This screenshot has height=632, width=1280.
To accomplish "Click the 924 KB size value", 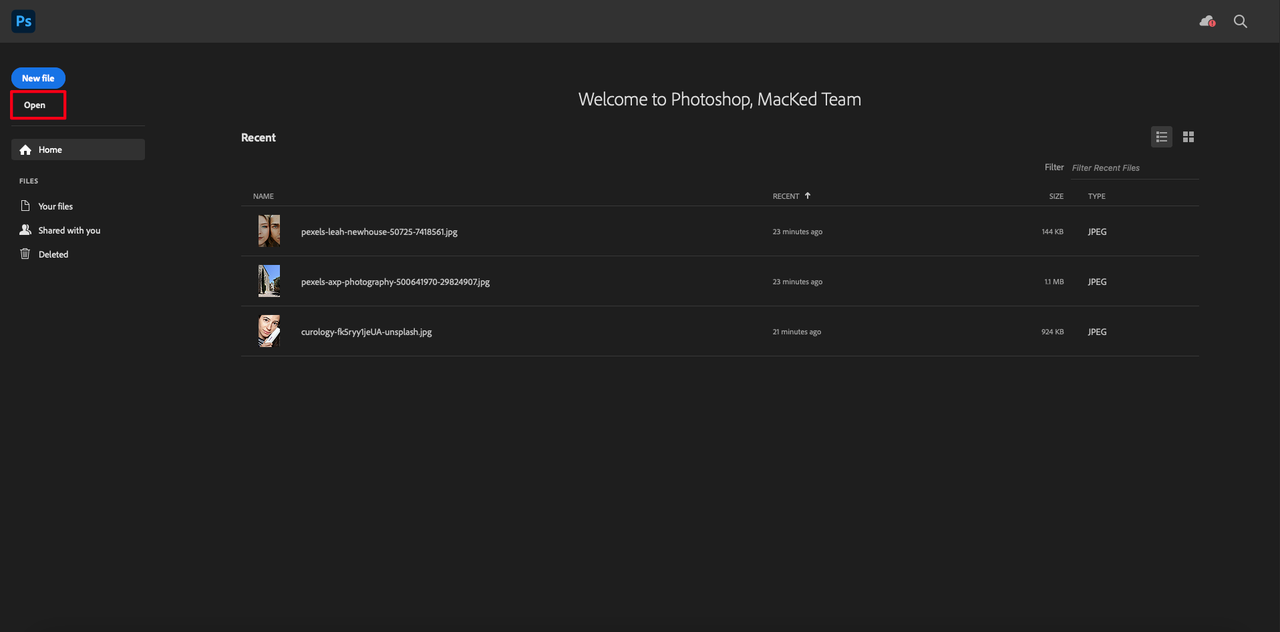I will pos(1052,332).
